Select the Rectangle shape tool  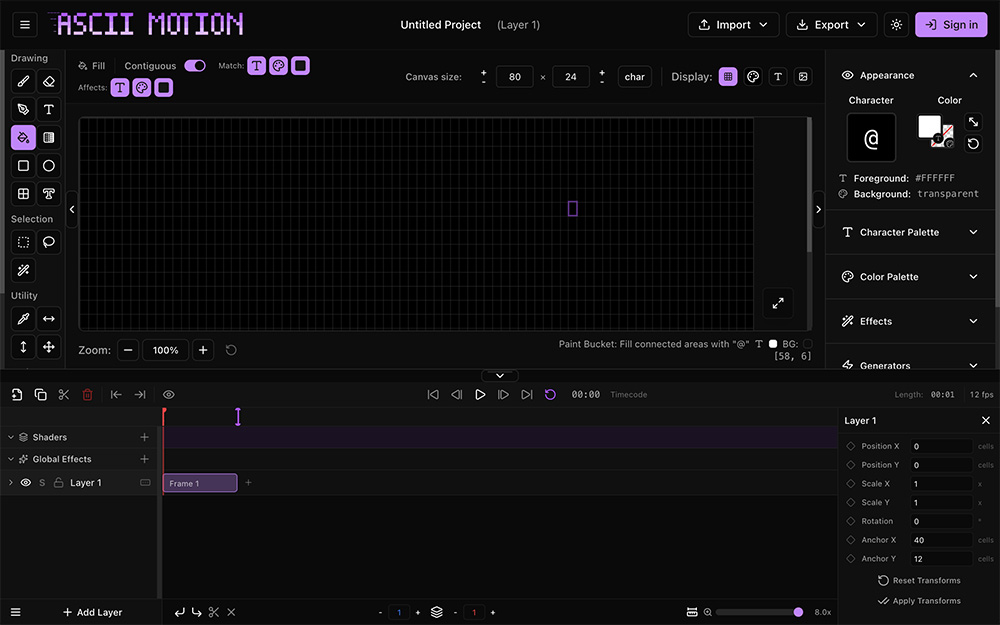tap(23, 166)
